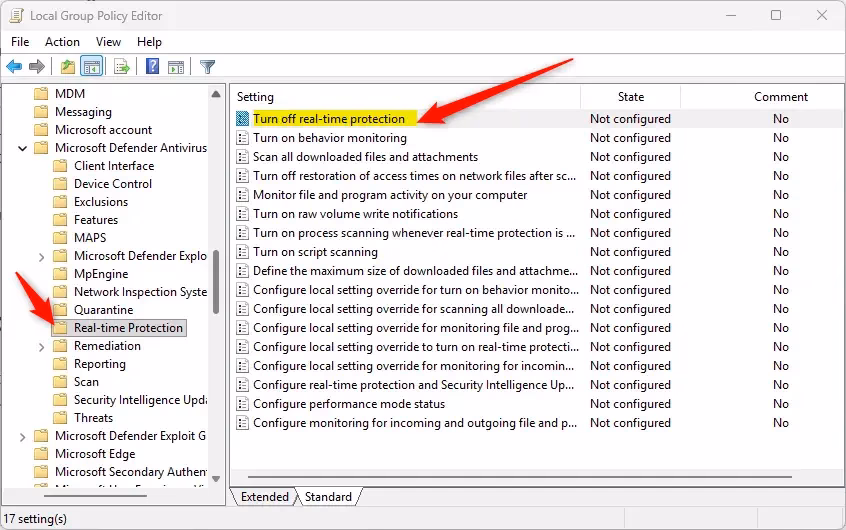Open Help via the question mark icon
The image size is (846, 530).
tap(152, 67)
